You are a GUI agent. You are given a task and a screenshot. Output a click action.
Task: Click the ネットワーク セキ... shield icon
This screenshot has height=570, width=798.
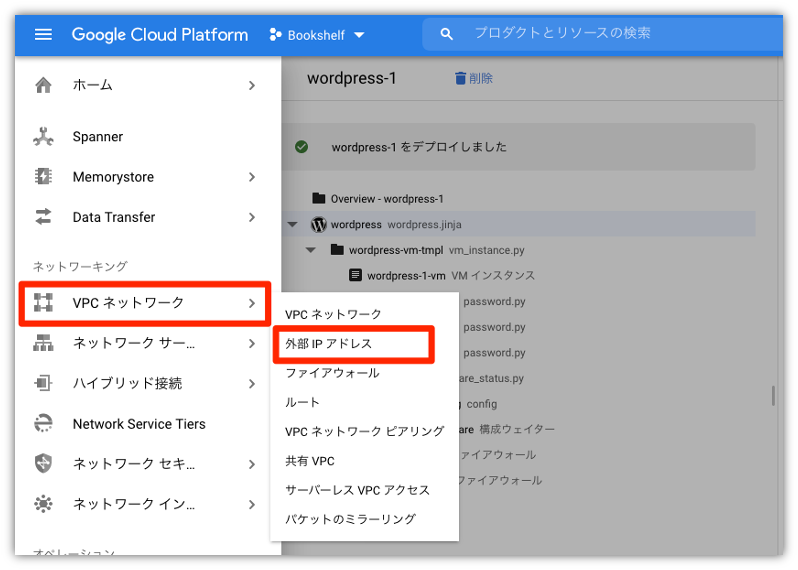click(x=43, y=464)
